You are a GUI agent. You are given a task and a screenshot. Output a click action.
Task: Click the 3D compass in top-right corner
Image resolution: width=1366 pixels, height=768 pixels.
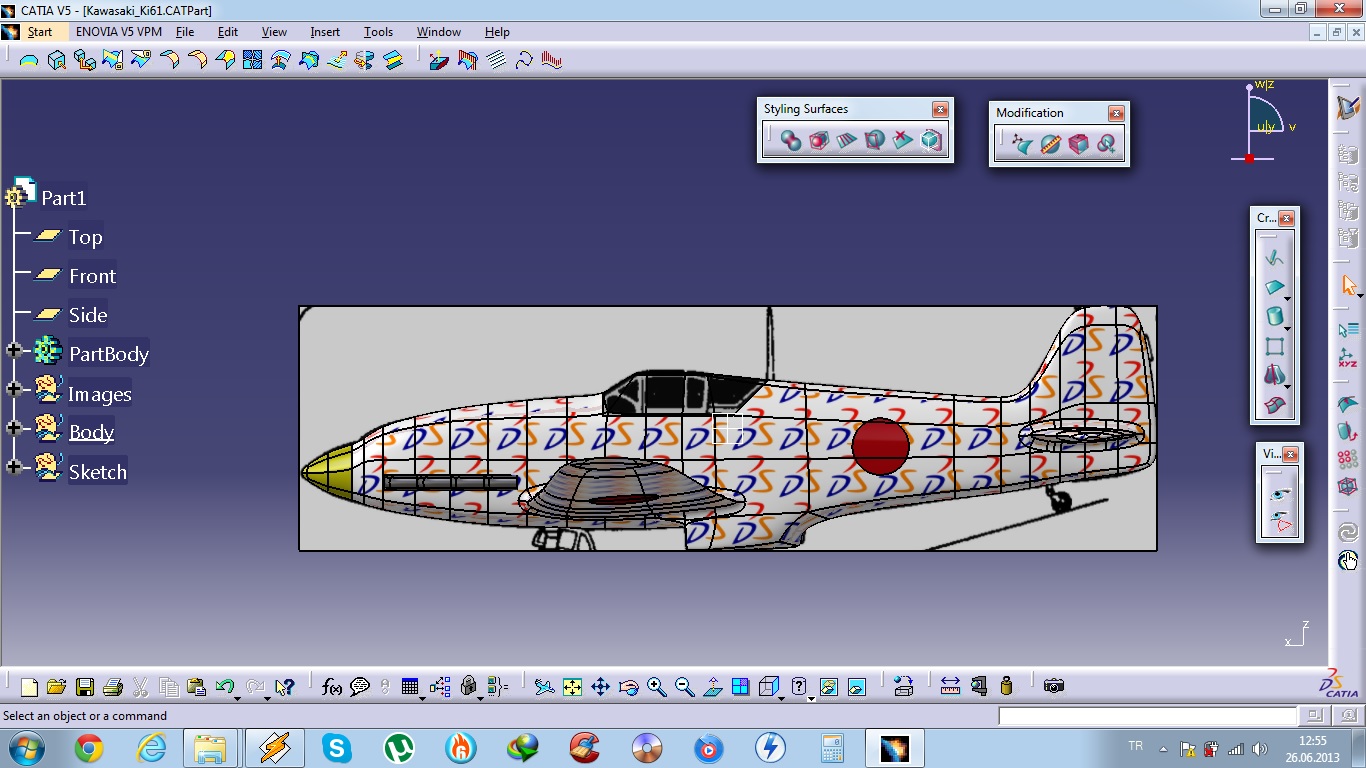click(x=1263, y=122)
